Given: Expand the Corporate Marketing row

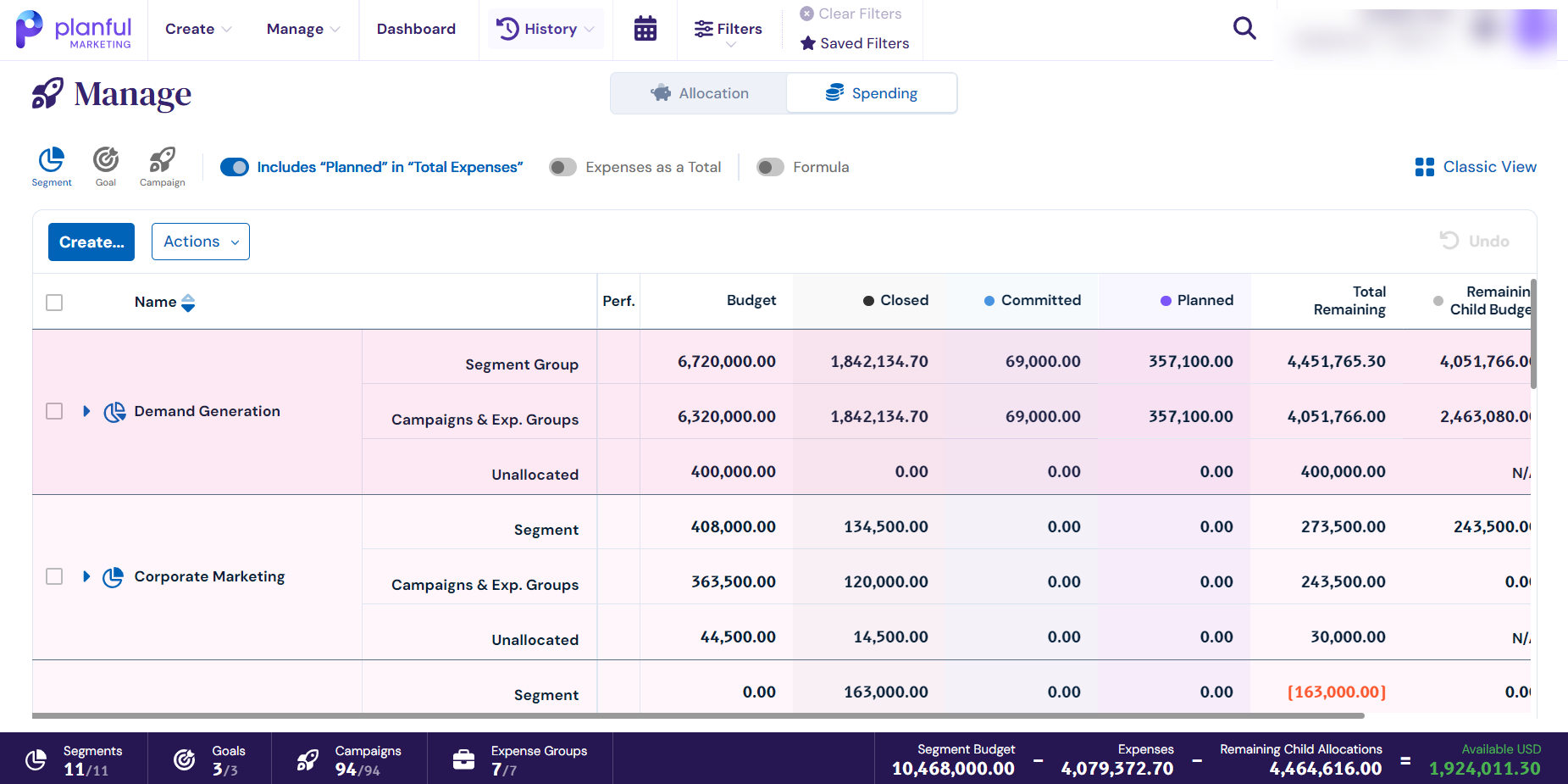Looking at the screenshot, I should pos(86,576).
